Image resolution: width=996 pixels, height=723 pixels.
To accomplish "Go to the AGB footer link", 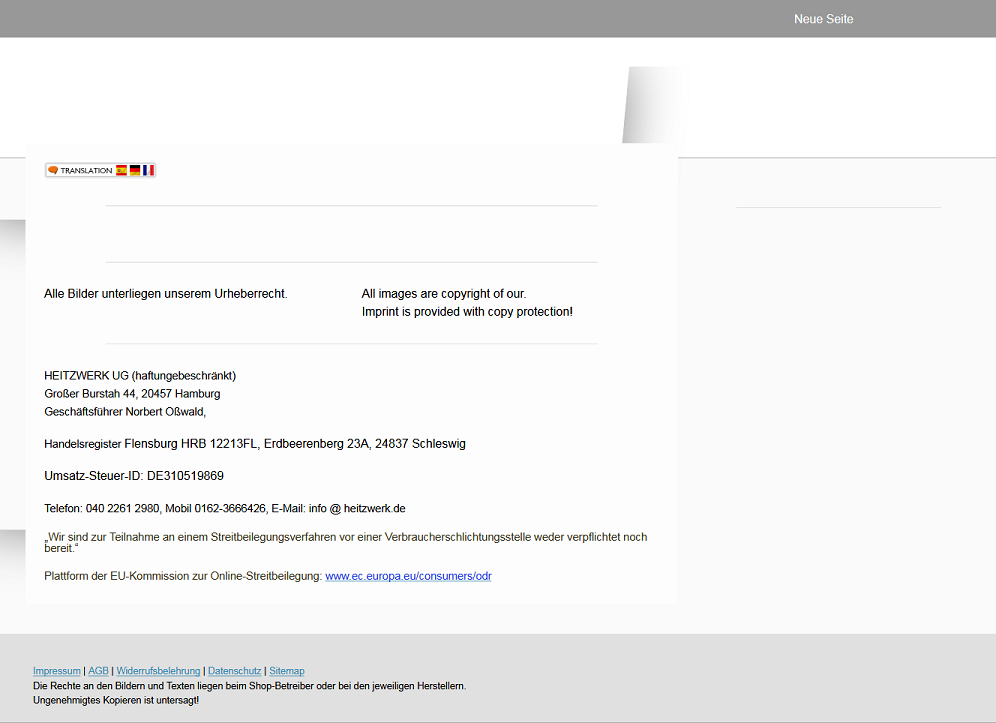I will point(98,671).
